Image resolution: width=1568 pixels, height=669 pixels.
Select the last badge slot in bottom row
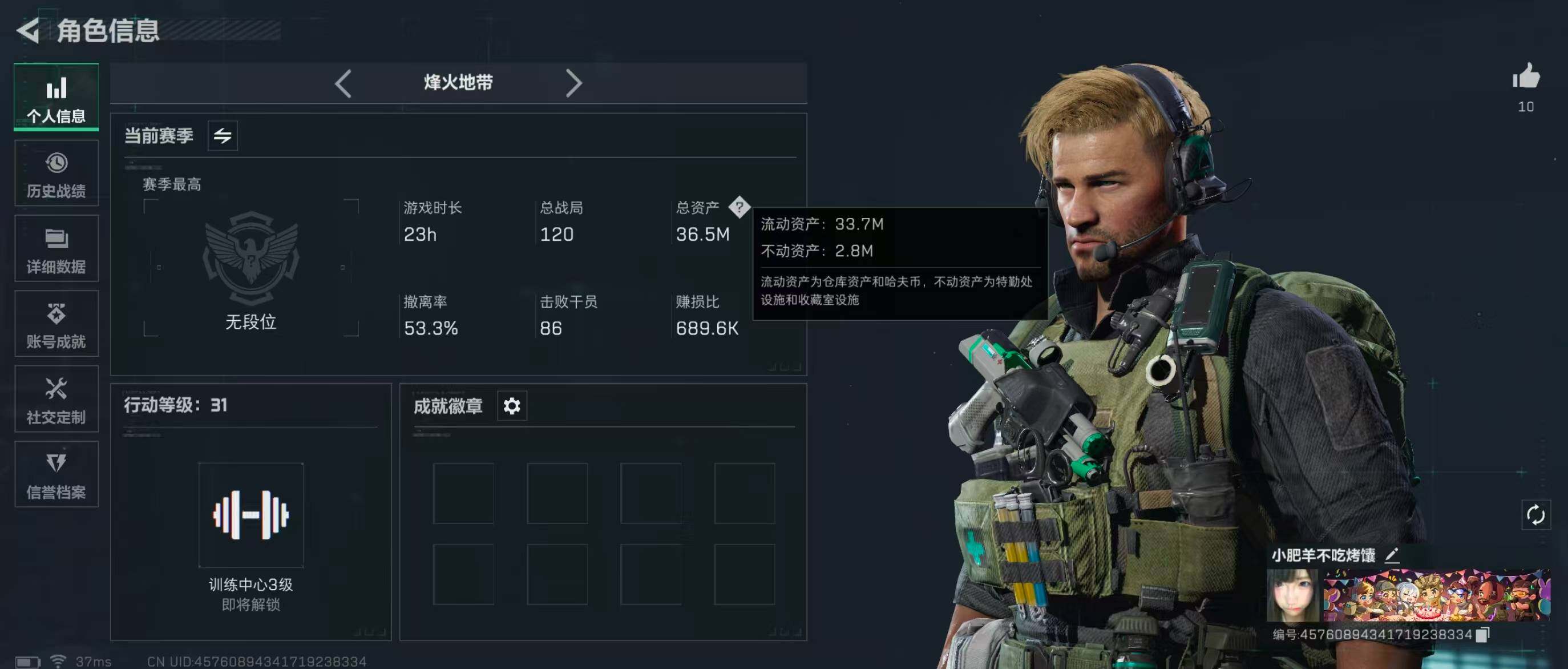(745, 574)
